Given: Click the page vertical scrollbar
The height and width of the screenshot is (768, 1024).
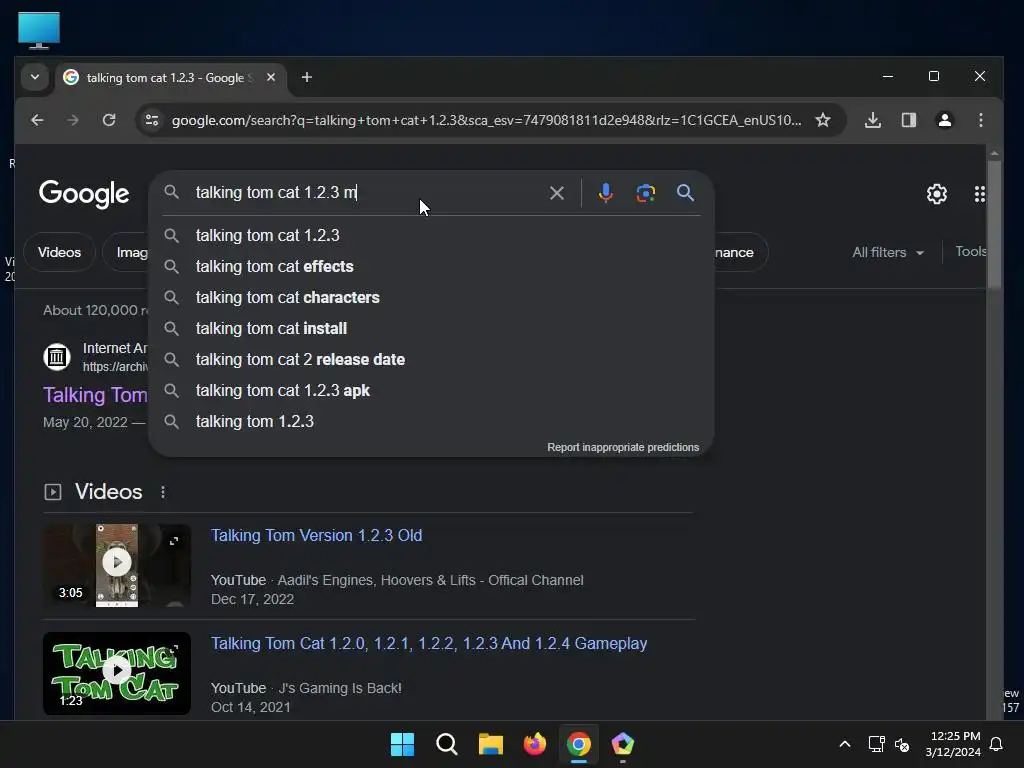Looking at the screenshot, I should (994, 225).
